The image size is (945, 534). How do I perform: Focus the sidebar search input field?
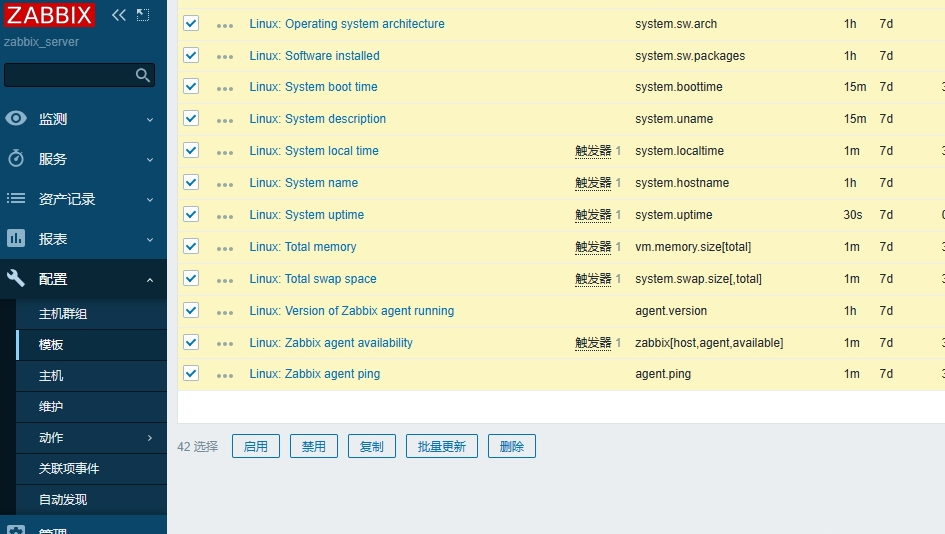68,75
